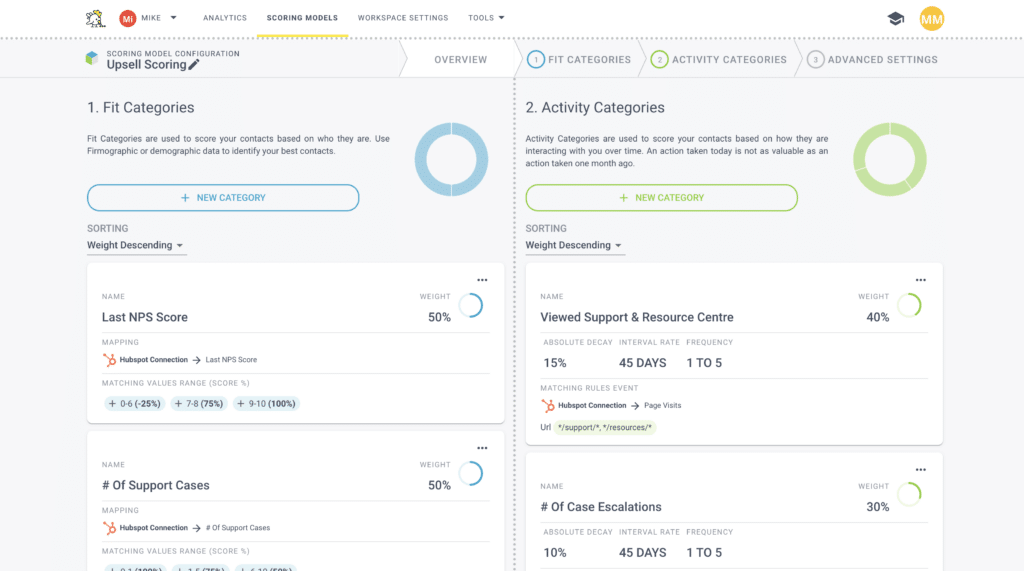Click # Of Case Escalations weight ring

[909, 495]
